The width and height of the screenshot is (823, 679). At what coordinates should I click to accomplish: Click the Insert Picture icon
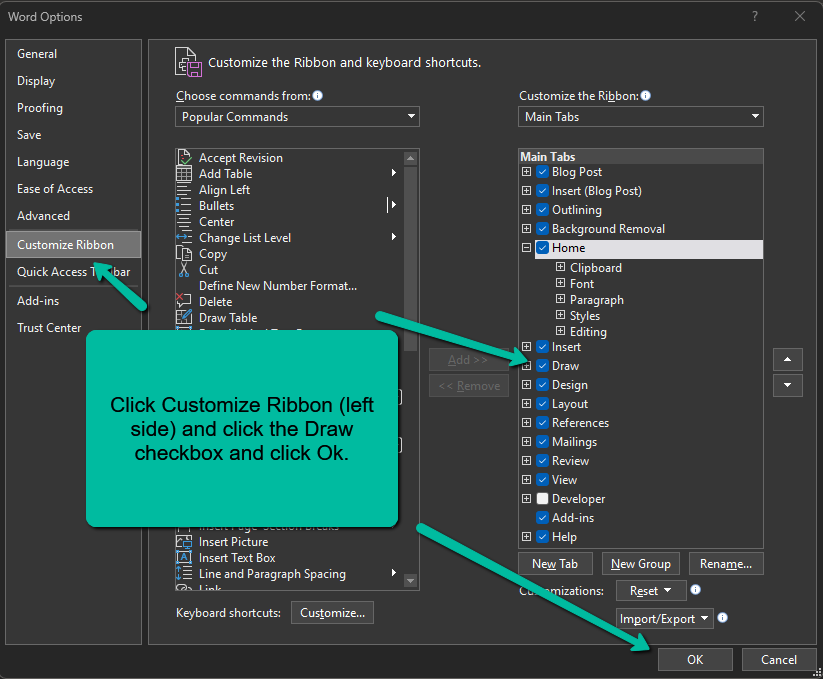click(184, 542)
